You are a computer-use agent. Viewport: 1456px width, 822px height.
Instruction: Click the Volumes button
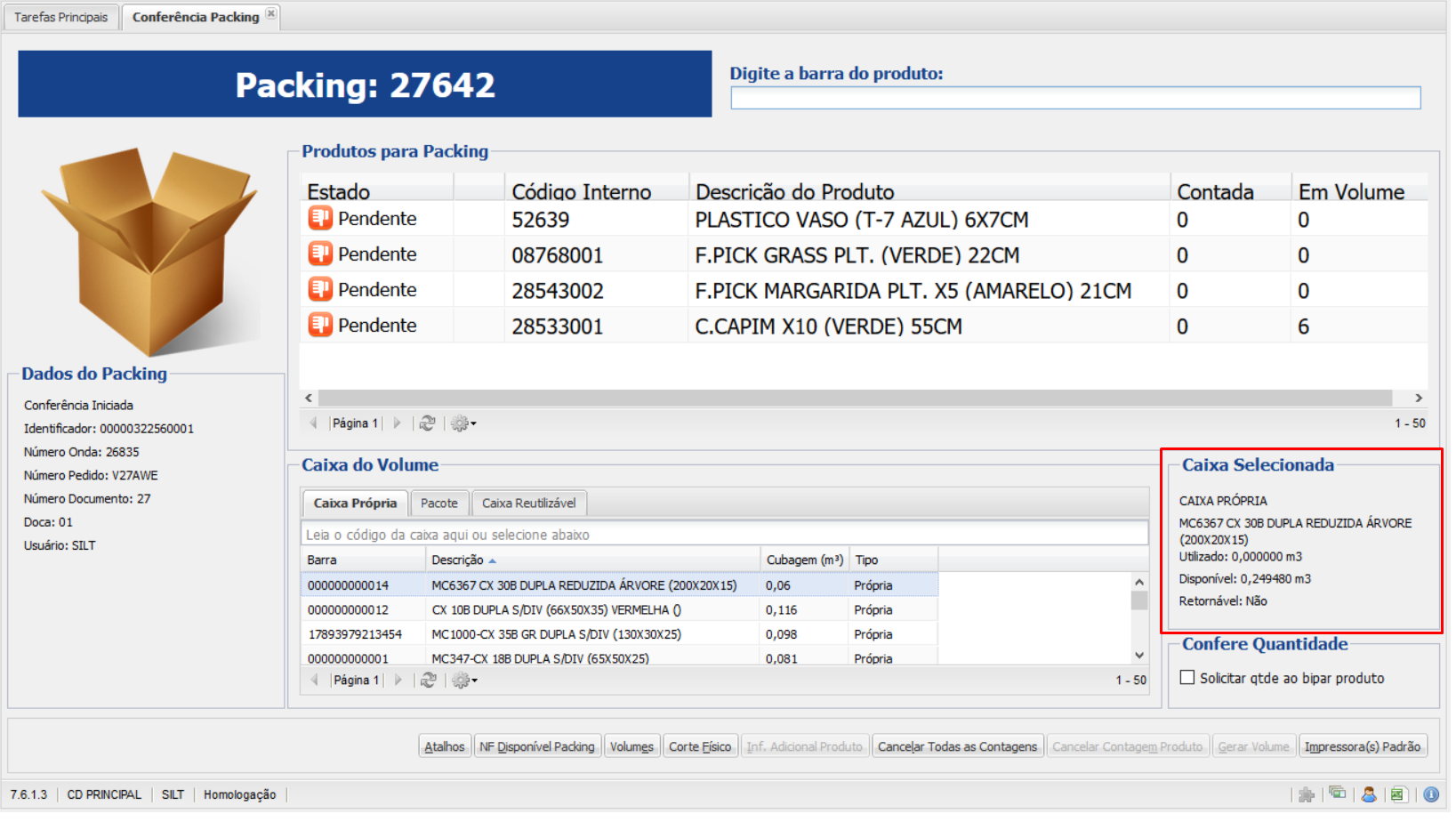click(631, 746)
